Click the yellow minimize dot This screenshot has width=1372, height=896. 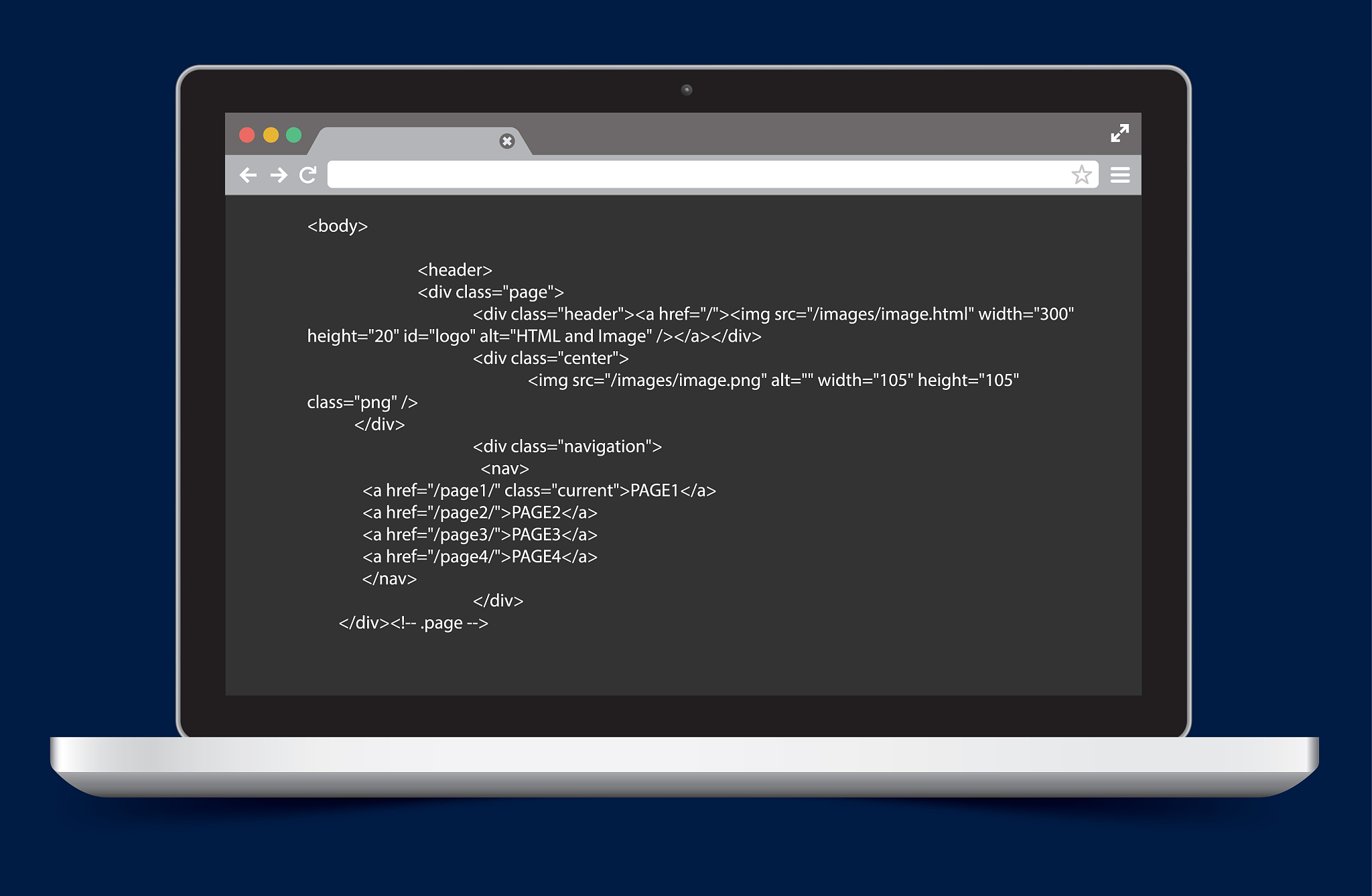(271, 135)
